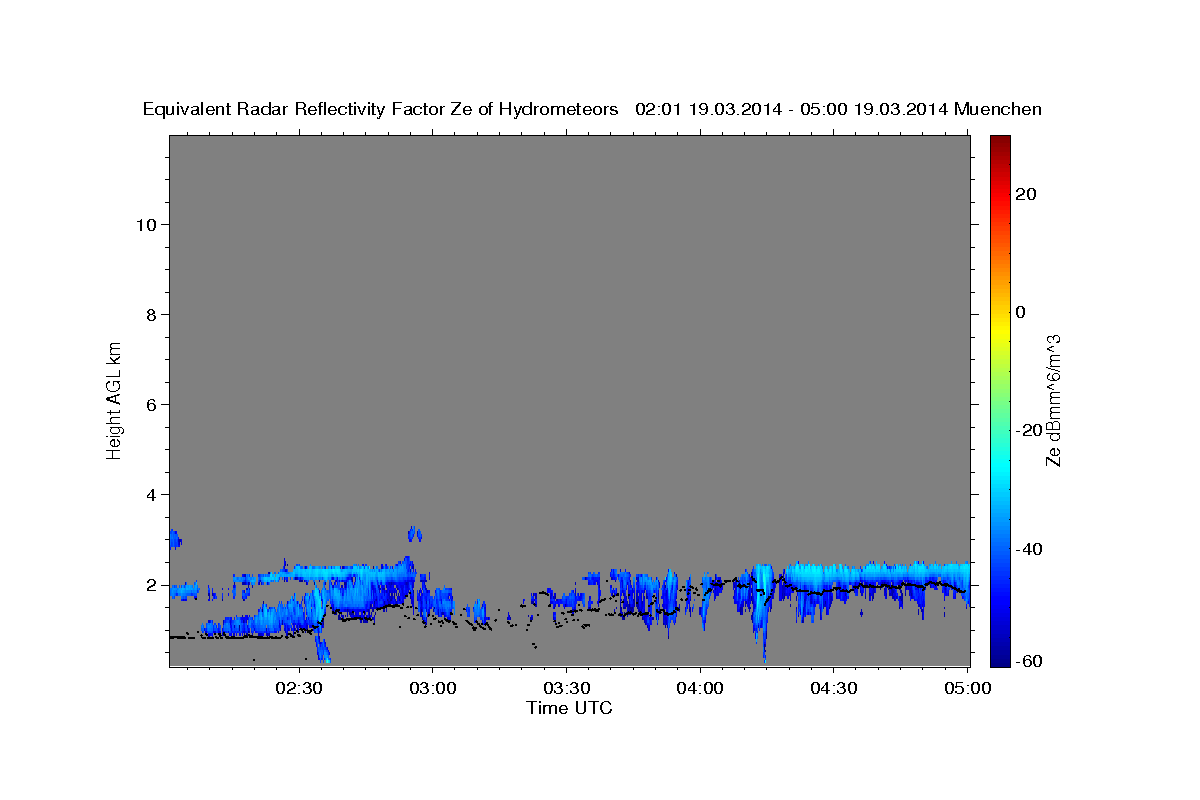Click the colorbar label -60
The width and height of the screenshot is (1200, 800).
1030,661
